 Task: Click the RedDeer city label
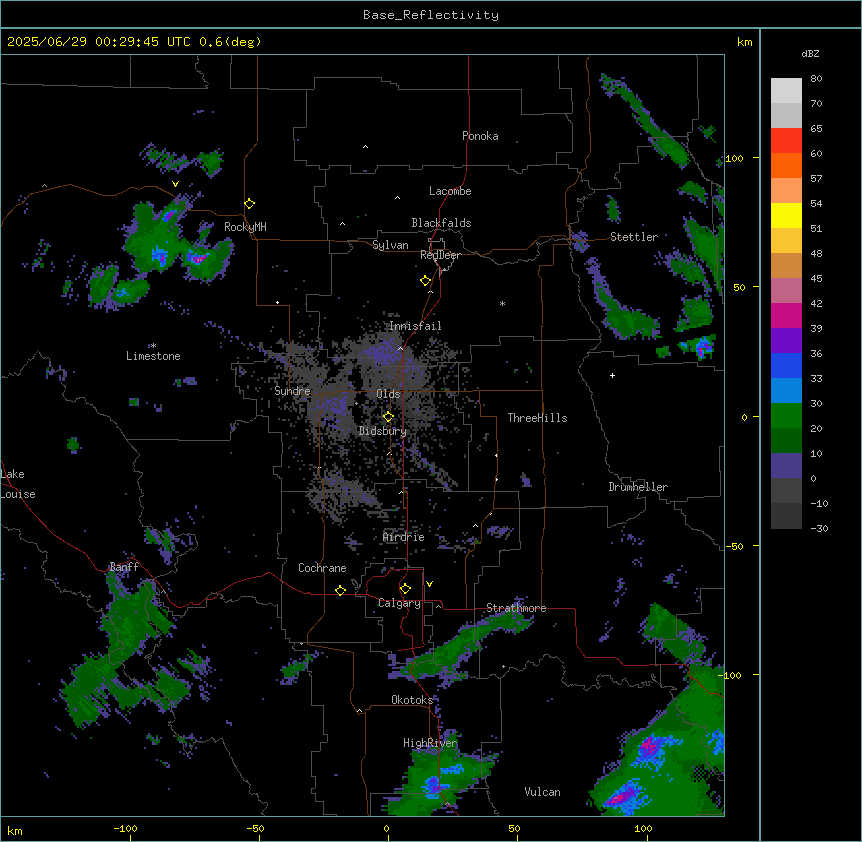pos(440,255)
